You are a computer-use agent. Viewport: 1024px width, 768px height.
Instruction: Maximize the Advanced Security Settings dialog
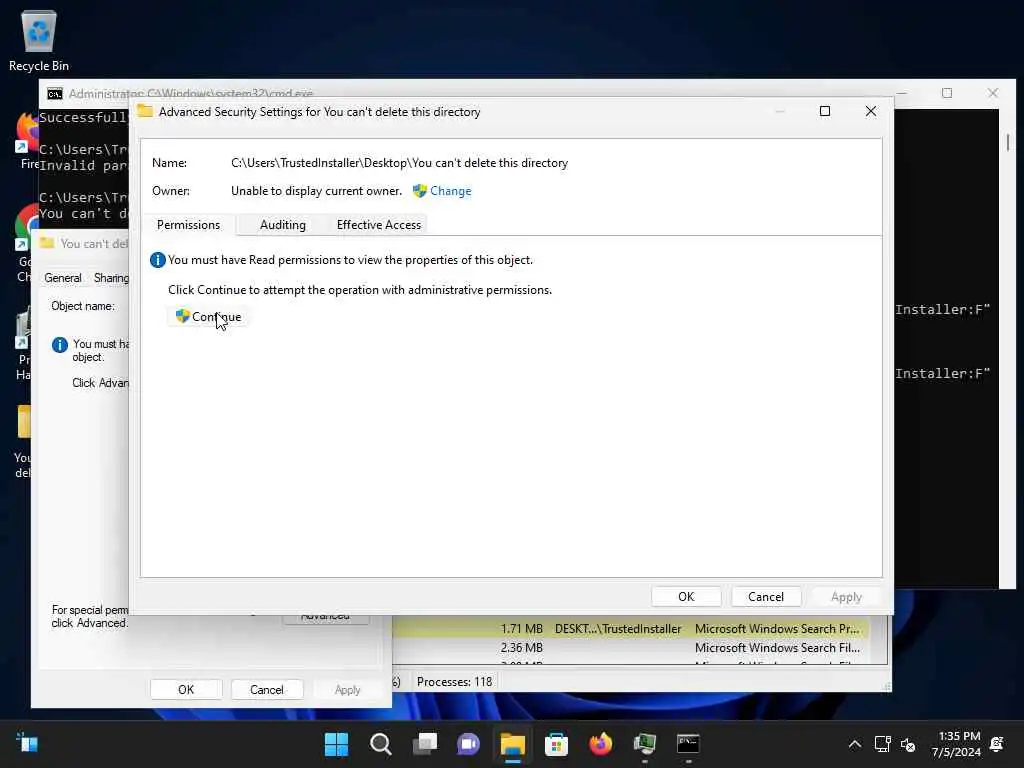tap(825, 111)
